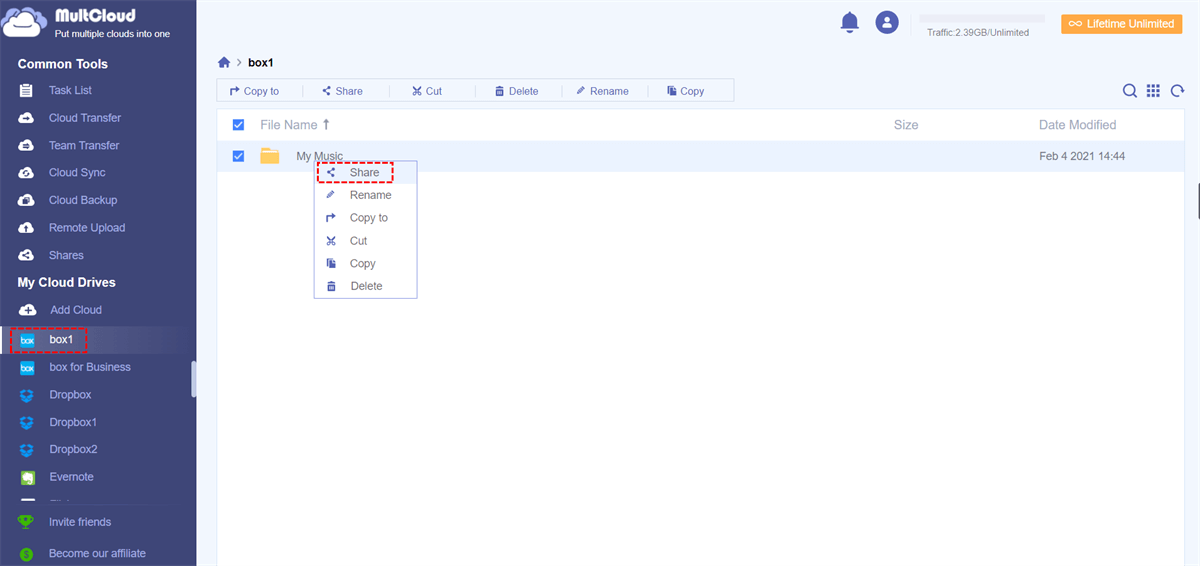Screen dimensions: 1200x566
Task: Open the notifications bell icon
Action: [x=850, y=22]
